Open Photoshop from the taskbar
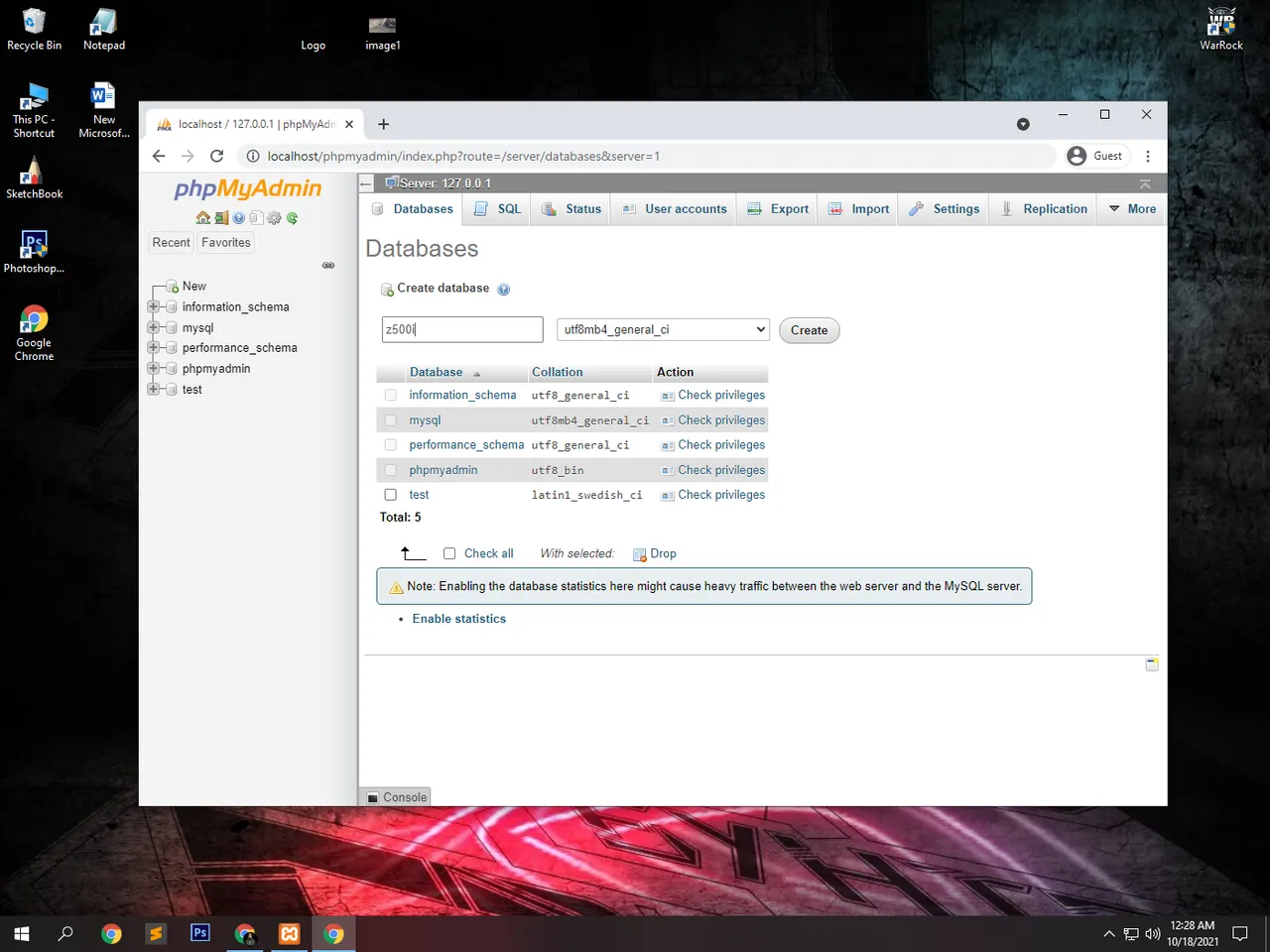This screenshot has width=1270, height=952. [200, 933]
